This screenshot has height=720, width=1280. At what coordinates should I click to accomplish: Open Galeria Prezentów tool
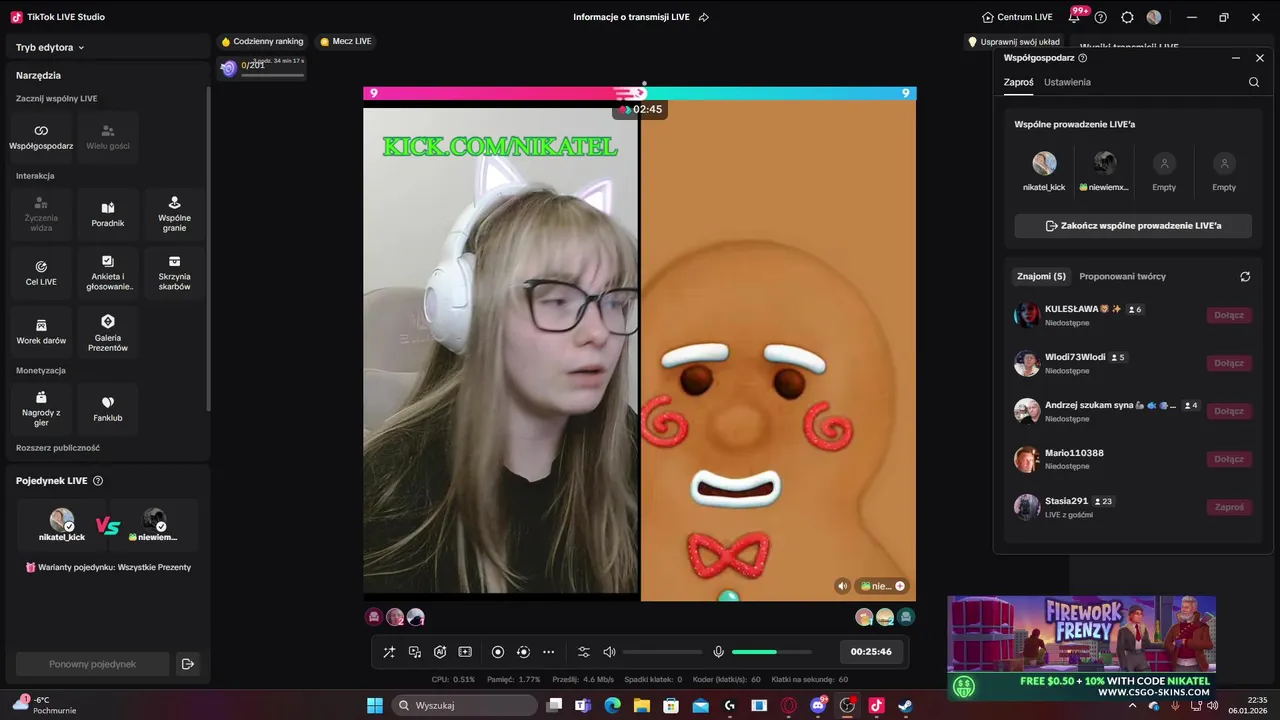108,333
